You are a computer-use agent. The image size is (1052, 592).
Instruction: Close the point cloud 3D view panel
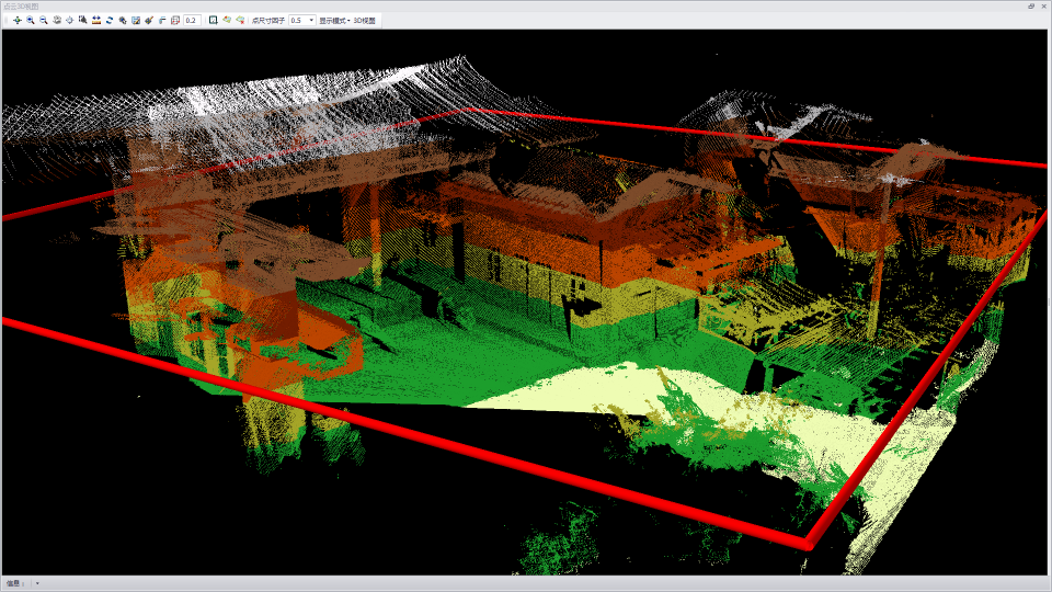pyautogui.click(x=1043, y=6)
